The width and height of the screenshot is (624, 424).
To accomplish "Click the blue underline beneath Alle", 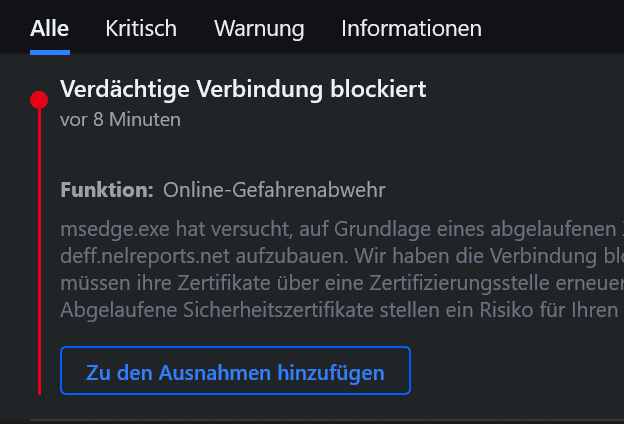I will [x=49, y=50].
